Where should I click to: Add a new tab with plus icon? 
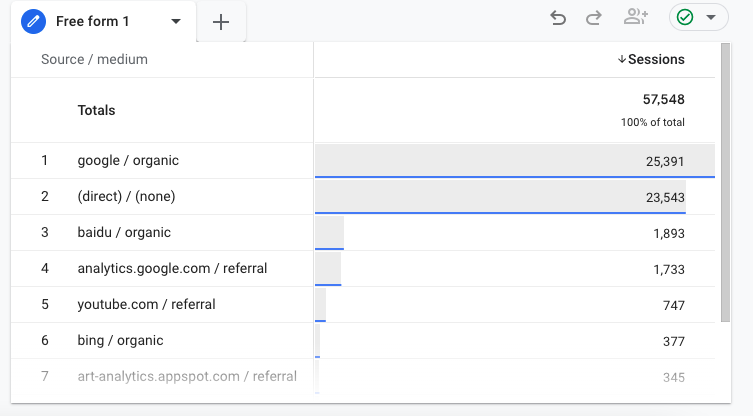pos(221,22)
